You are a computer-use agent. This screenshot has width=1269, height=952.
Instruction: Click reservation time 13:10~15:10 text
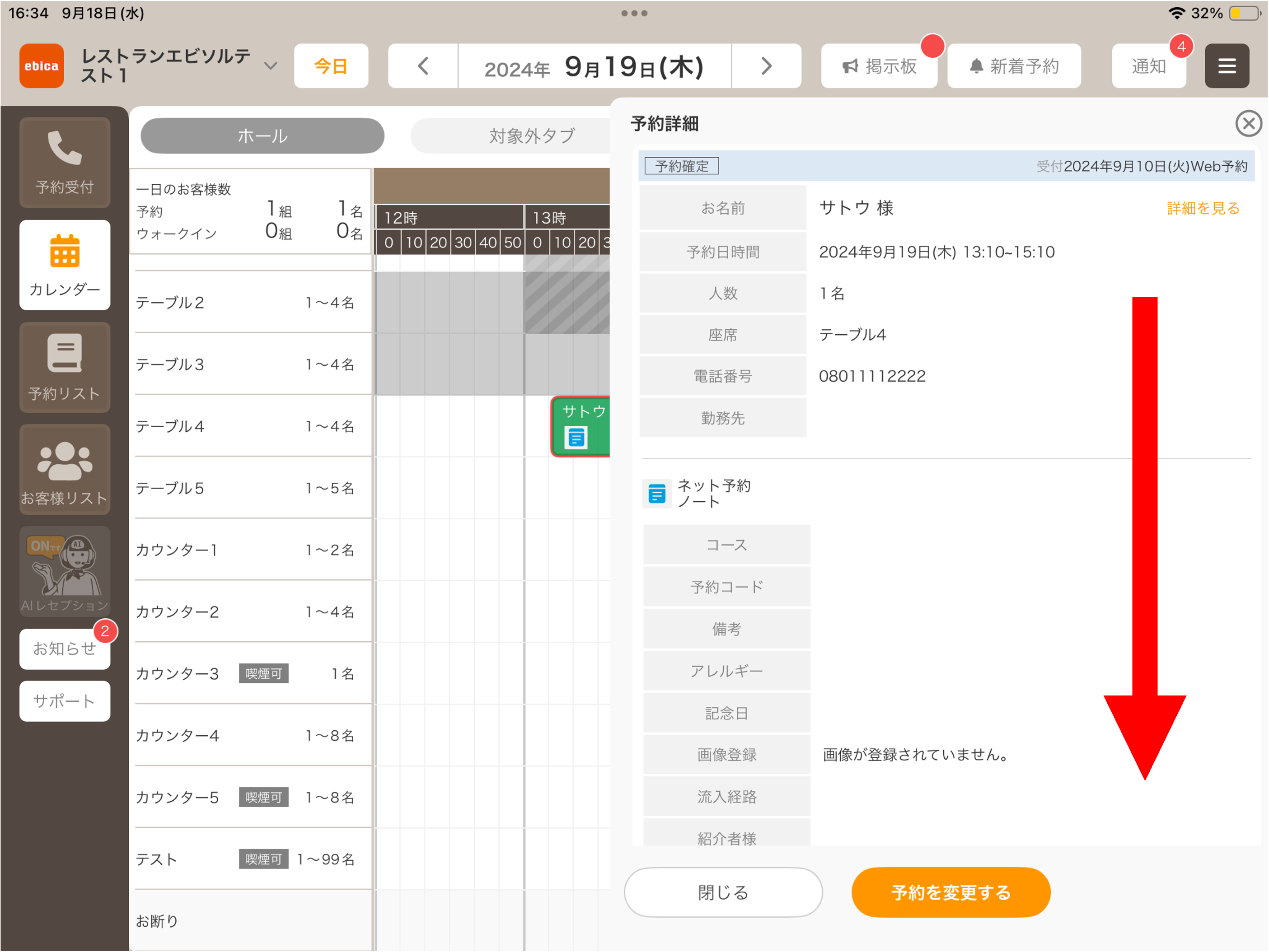click(x=1008, y=252)
